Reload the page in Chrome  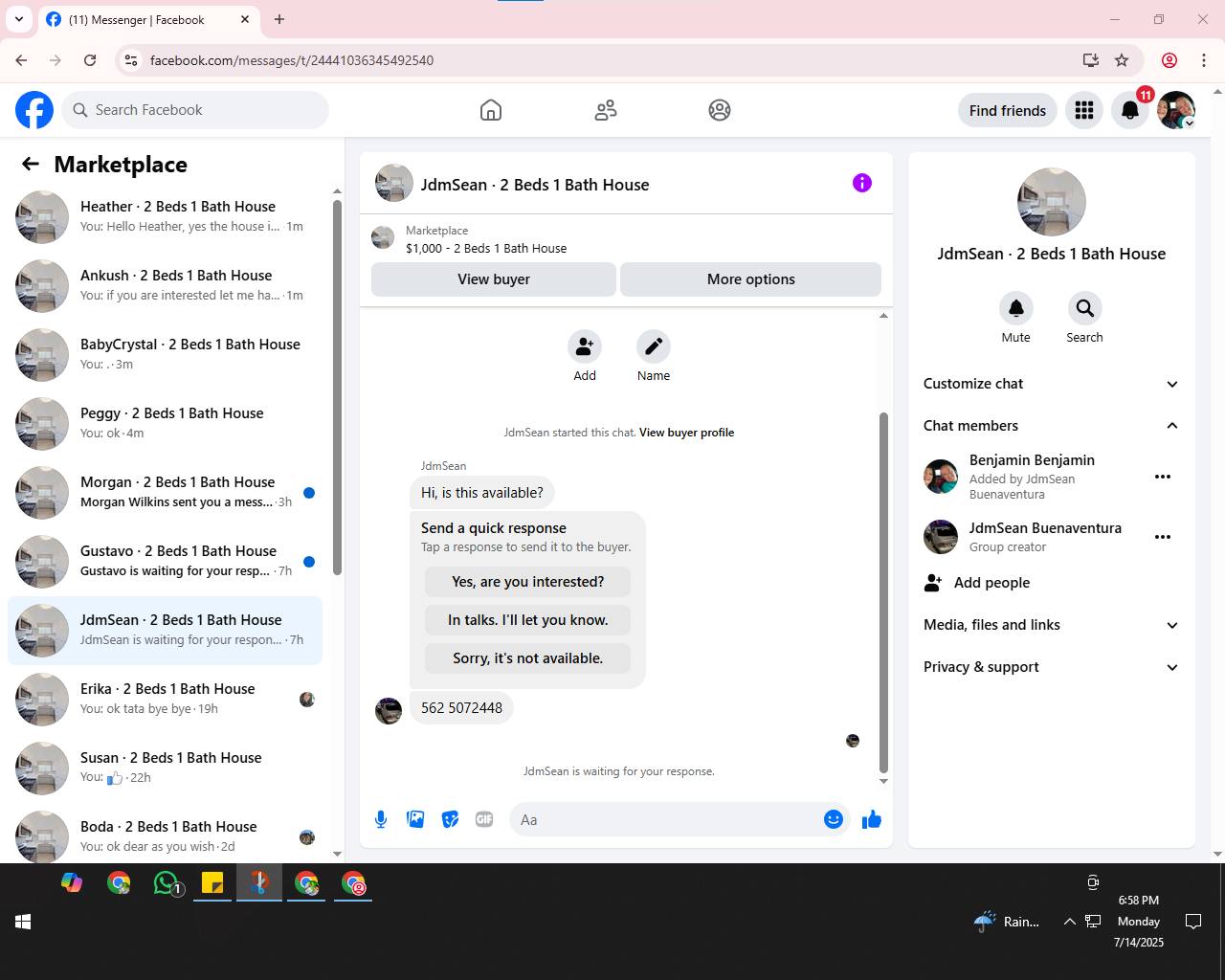(x=90, y=60)
